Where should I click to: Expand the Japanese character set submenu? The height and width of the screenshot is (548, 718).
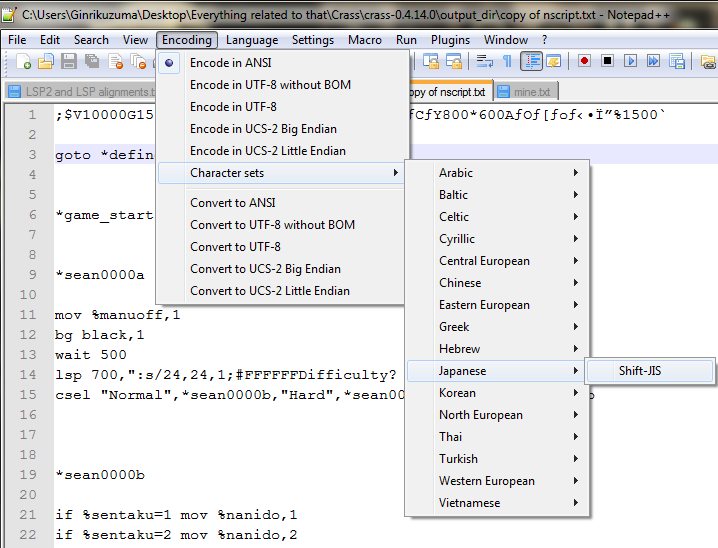coord(496,371)
